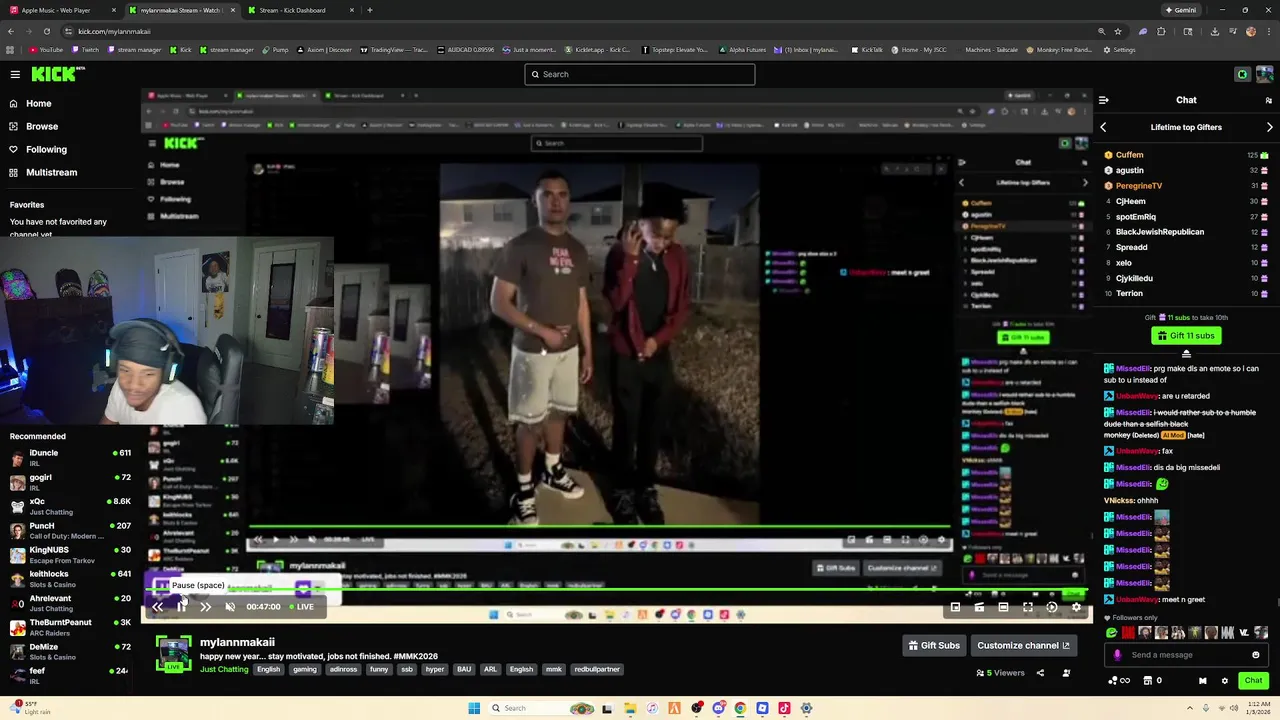This screenshot has height=720, width=1280.
Task: Unmute the stream volume
Action: 230,606
